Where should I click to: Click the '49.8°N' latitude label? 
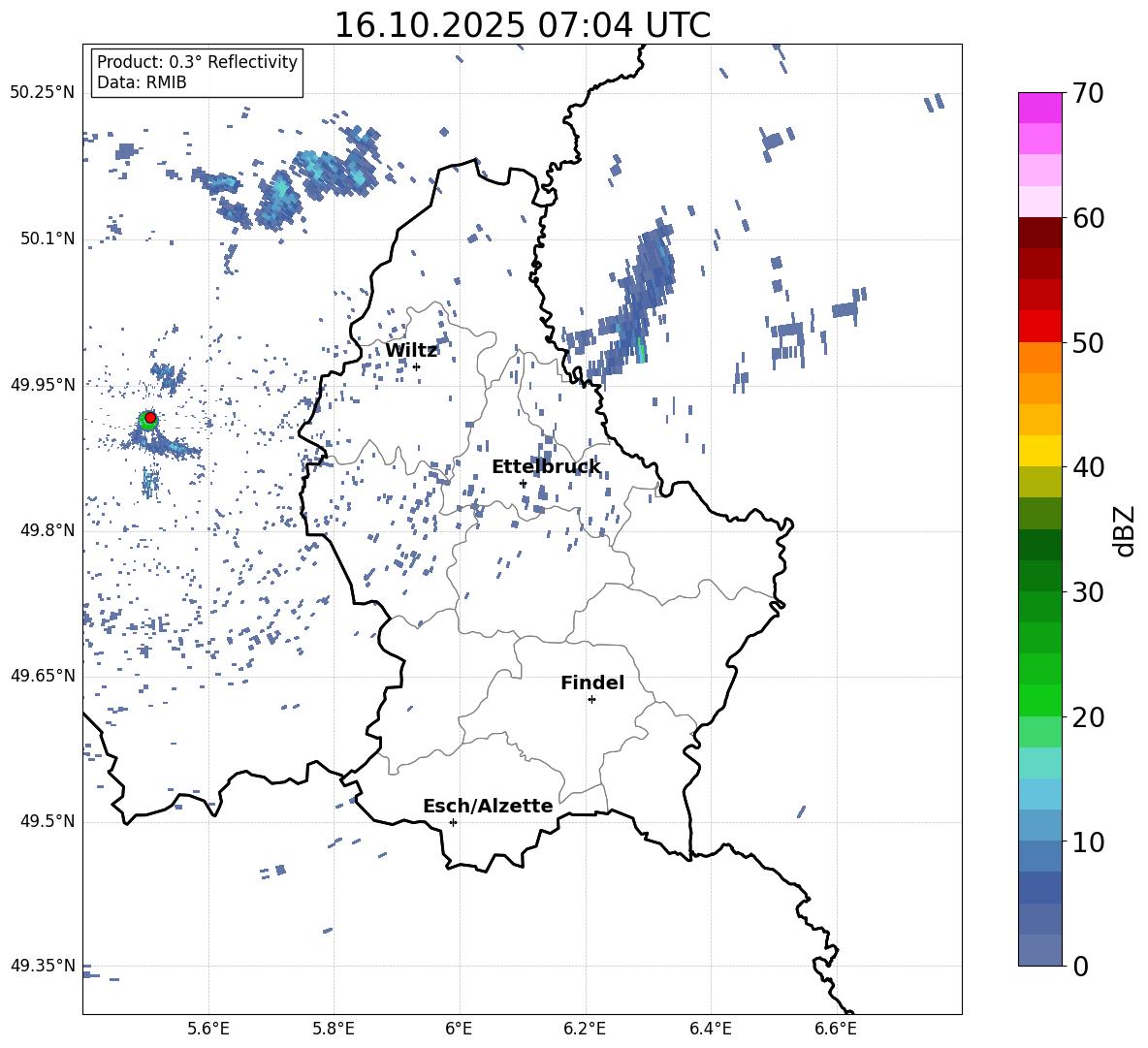point(48,530)
